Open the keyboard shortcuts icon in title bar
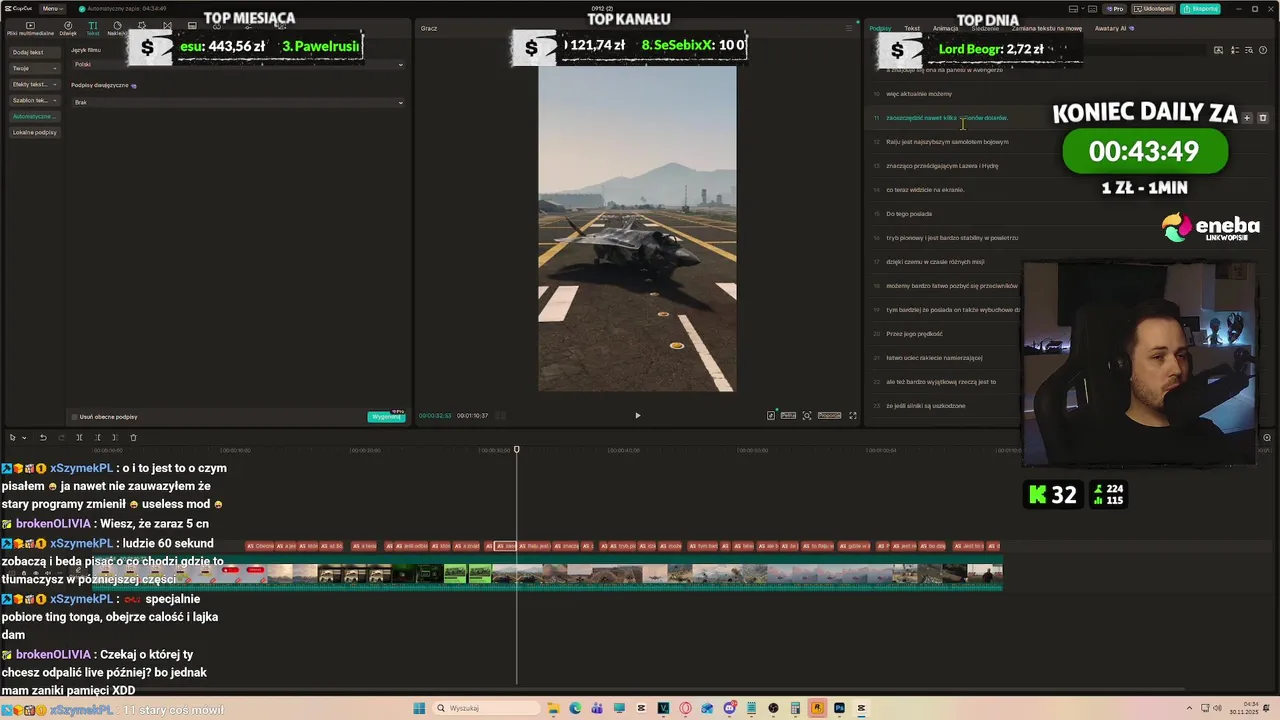 (x=1091, y=9)
